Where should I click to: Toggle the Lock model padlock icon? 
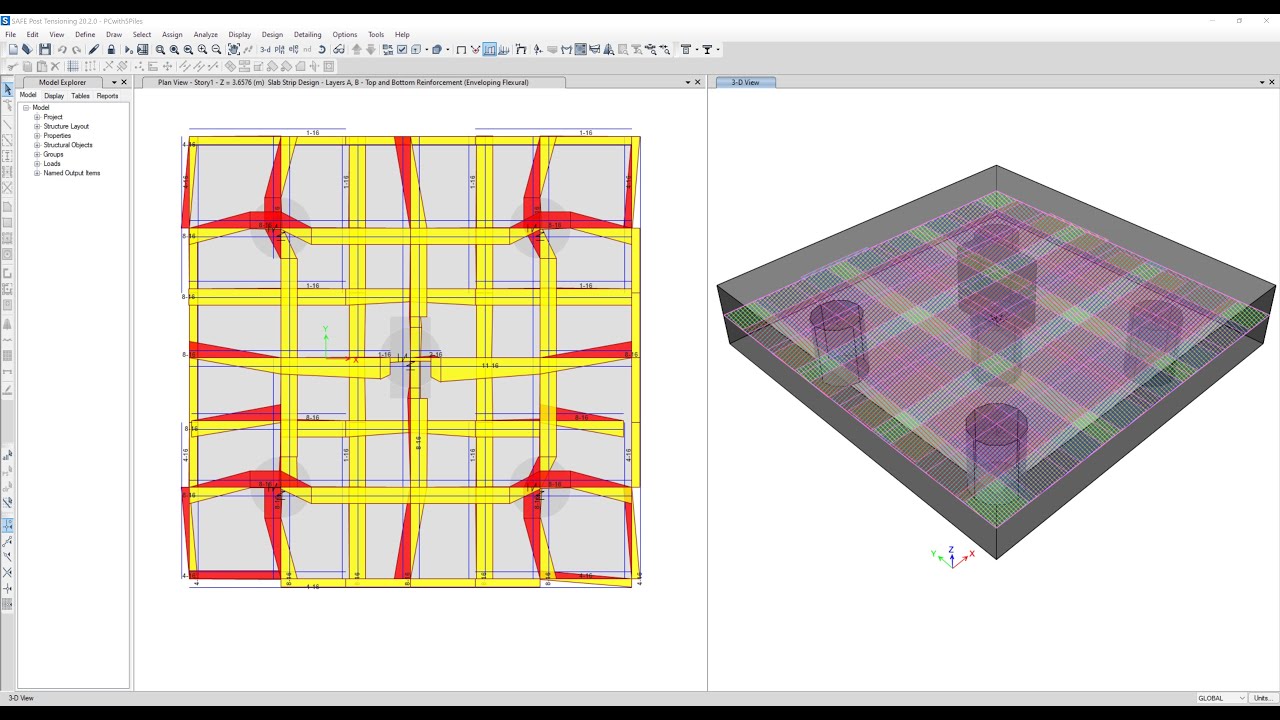click(x=112, y=49)
